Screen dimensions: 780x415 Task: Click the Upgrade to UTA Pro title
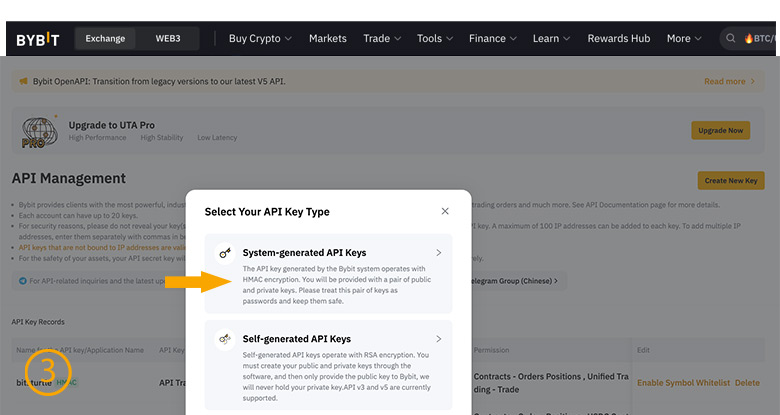tap(111, 125)
